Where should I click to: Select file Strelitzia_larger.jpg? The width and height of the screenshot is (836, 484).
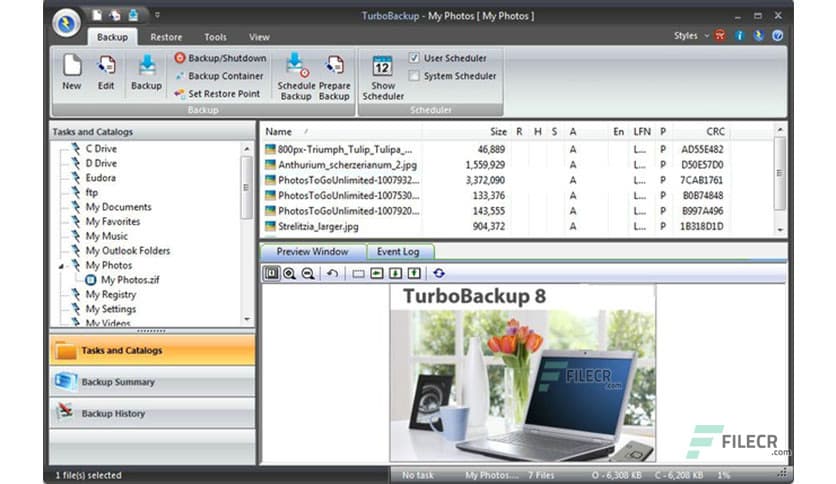[x=318, y=227]
